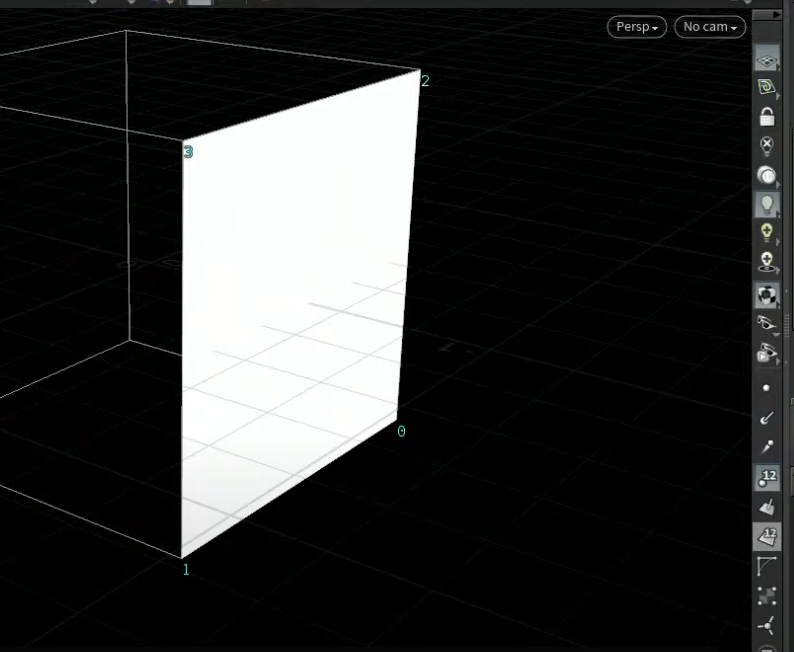Click the hide other objects glasses icon
This screenshot has height=652, width=794.
[x=767, y=323]
